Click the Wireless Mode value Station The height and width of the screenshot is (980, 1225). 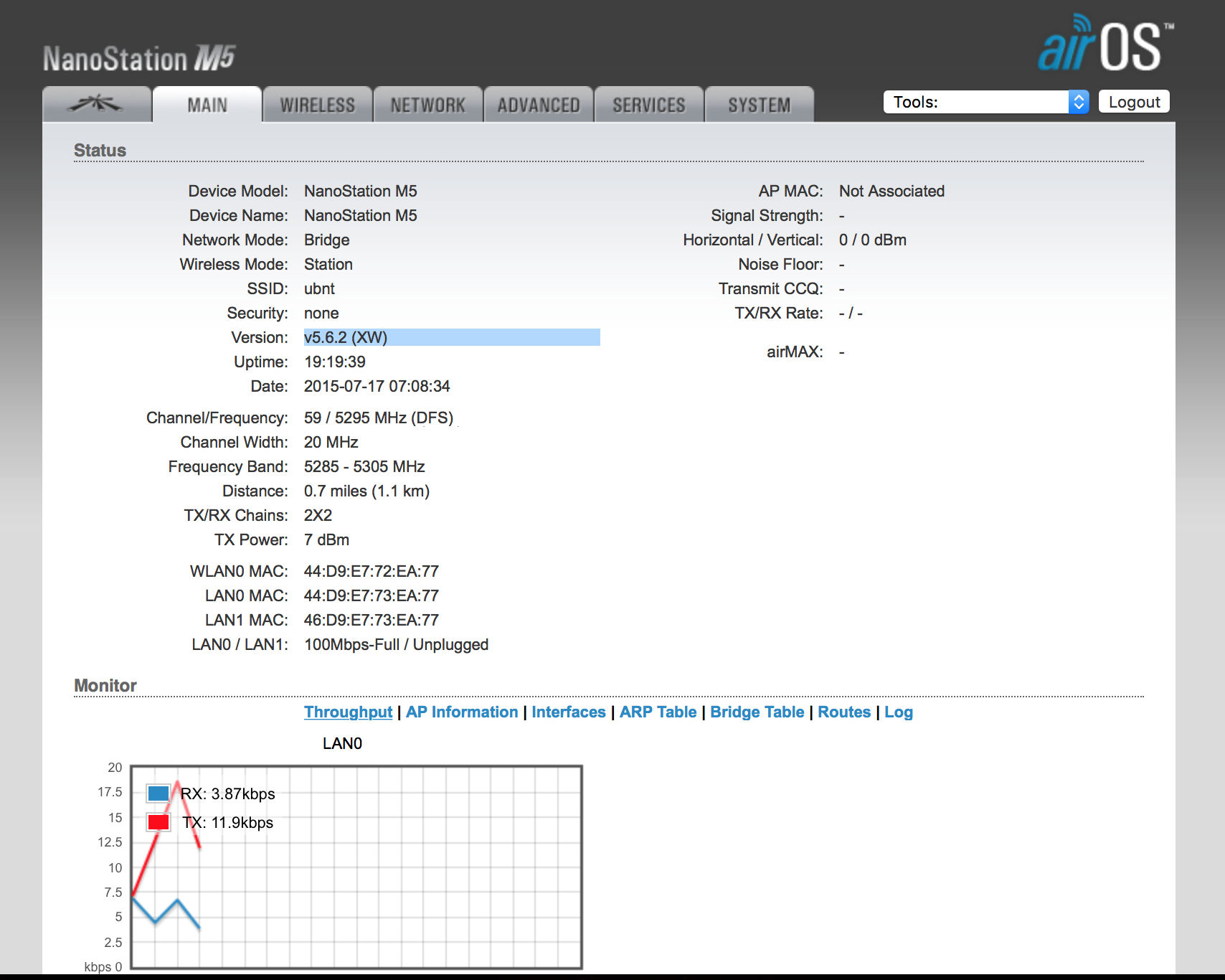coord(328,264)
